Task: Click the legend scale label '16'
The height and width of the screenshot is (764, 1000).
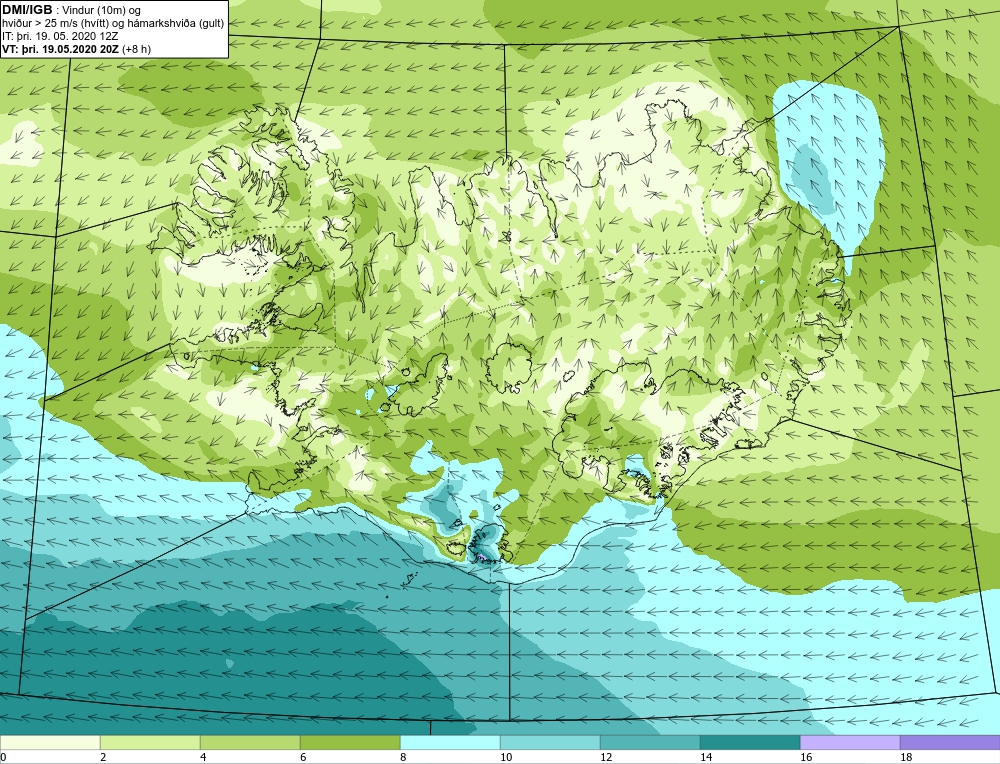Action: click(x=806, y=757)
